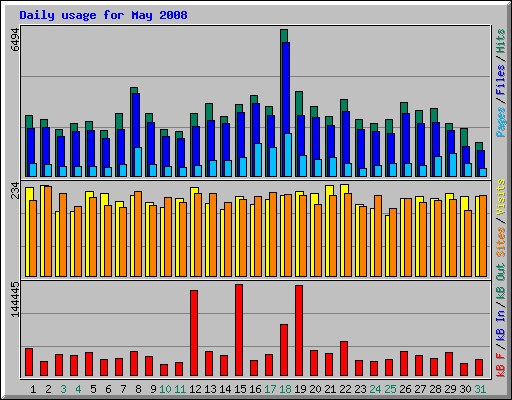
Task: Click day label 22 on the axis
Action: [x=345, y=389]
